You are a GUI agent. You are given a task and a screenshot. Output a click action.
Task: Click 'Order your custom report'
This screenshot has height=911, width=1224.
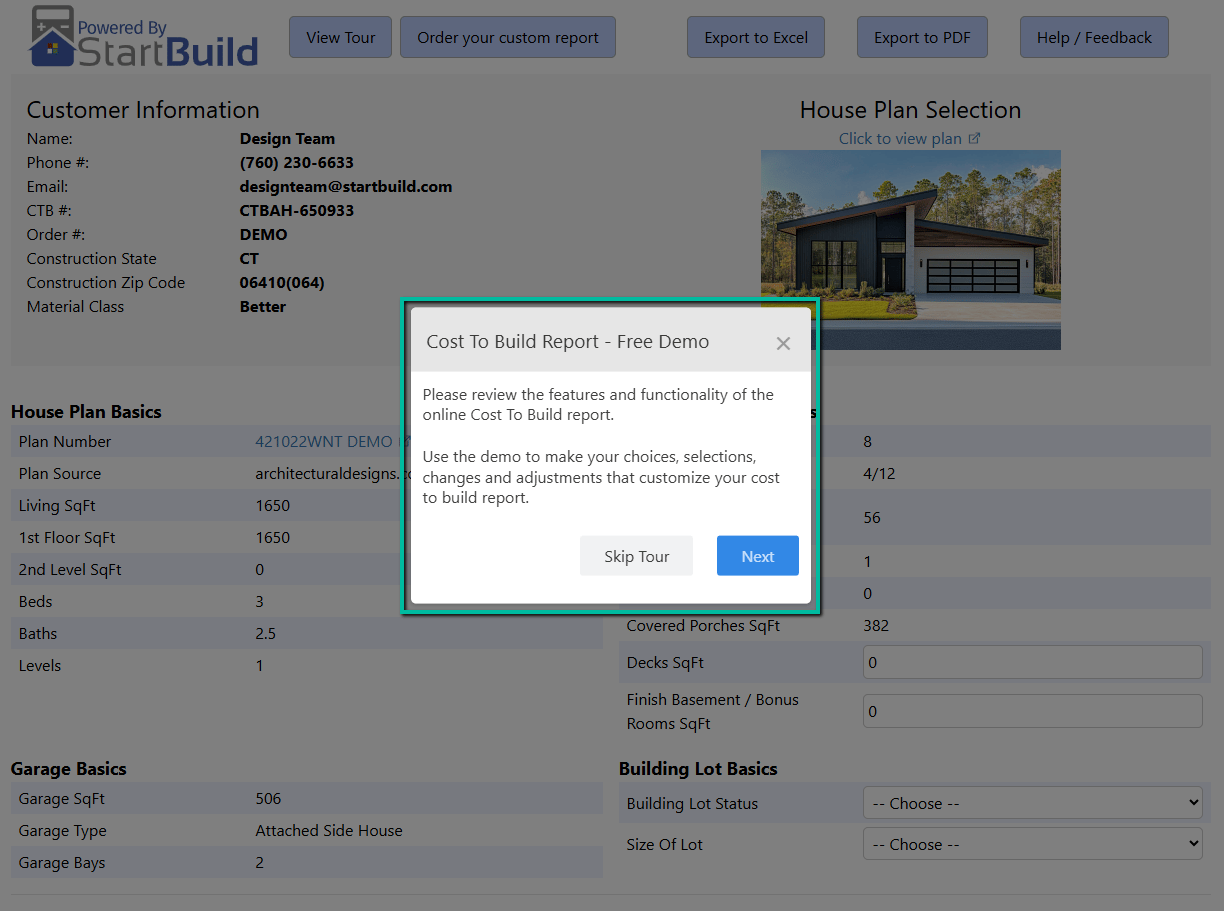pyautogui.click(x=507, y=36)
